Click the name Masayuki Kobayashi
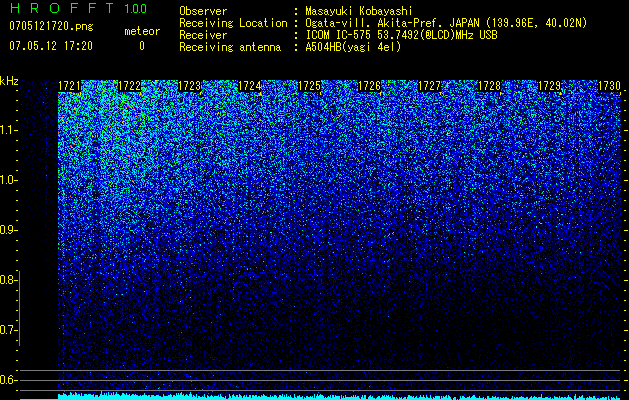Screen dimensions: 629x400 pyautogui.click(x=359, y=11)
